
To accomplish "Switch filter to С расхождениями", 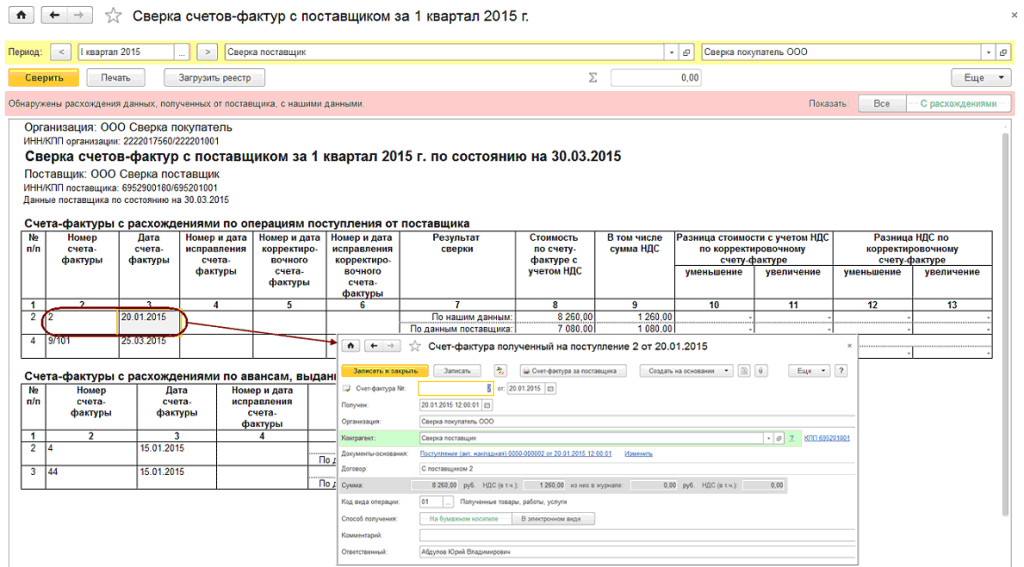I will coord(958,103).
